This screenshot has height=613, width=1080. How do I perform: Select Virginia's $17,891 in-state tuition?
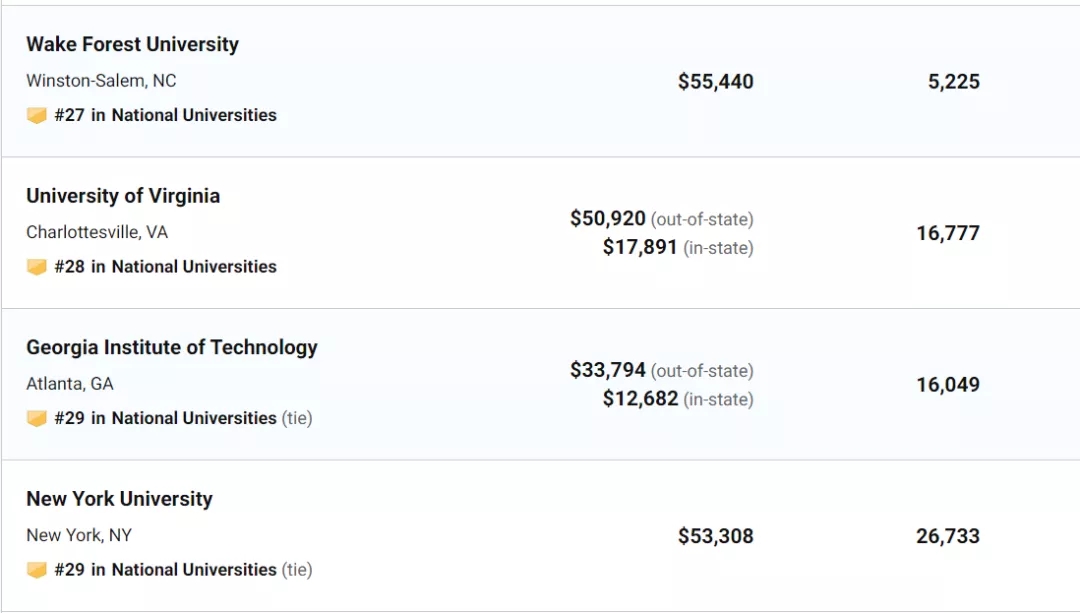640,247
